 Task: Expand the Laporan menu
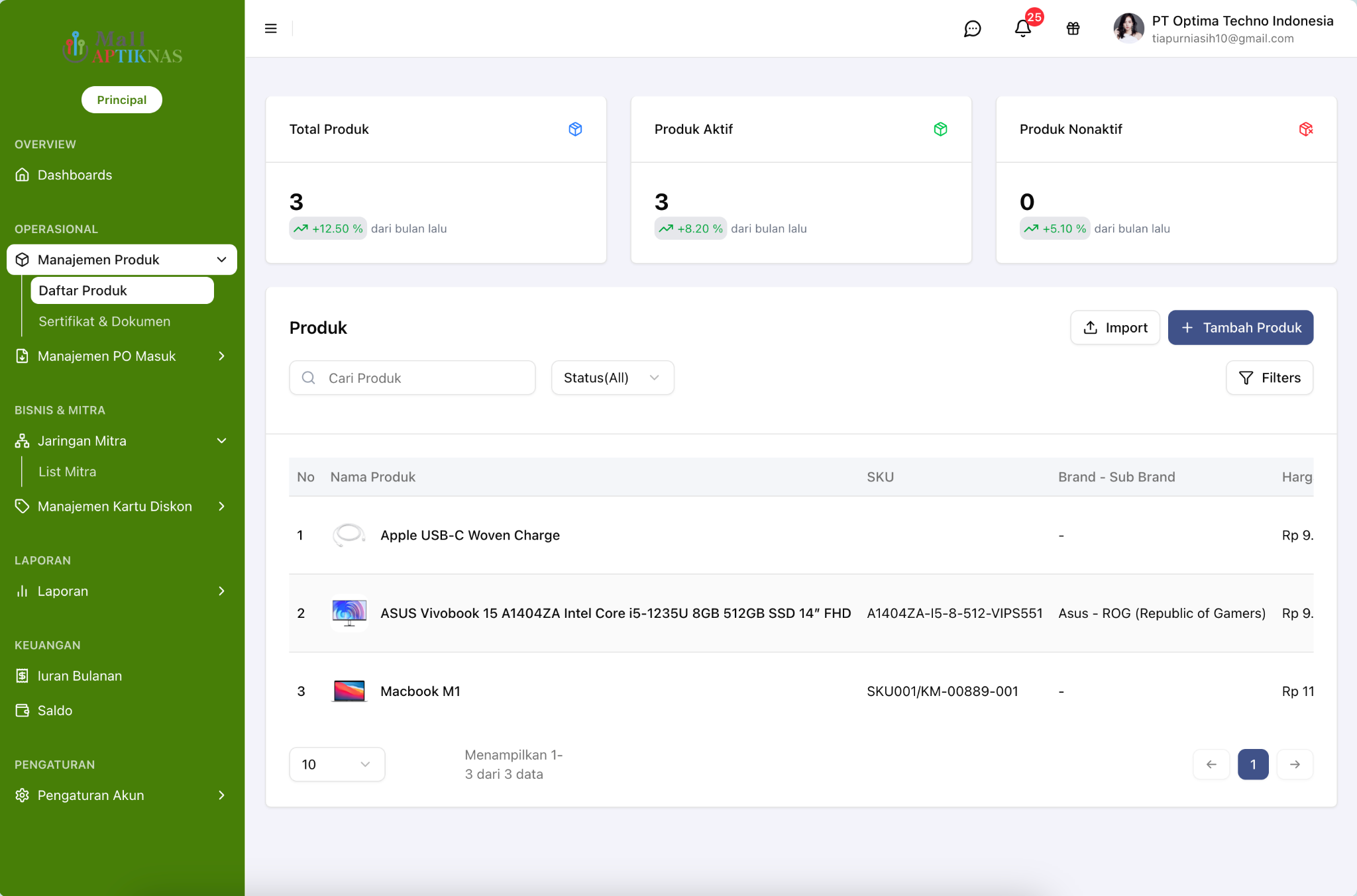122,591
